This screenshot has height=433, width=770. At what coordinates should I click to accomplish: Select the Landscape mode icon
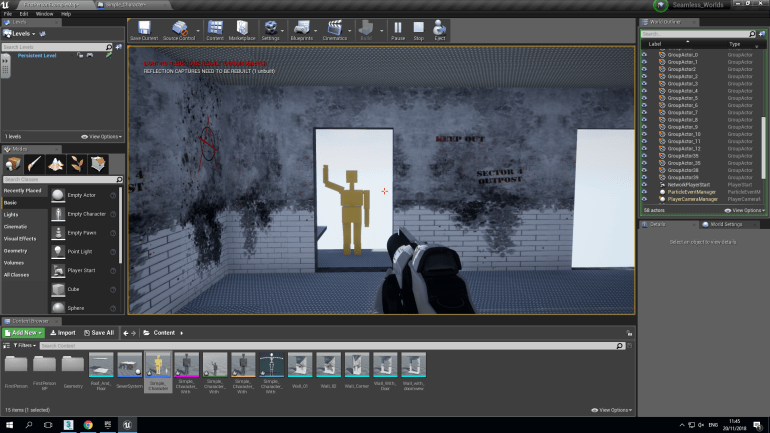pos(55,164)
